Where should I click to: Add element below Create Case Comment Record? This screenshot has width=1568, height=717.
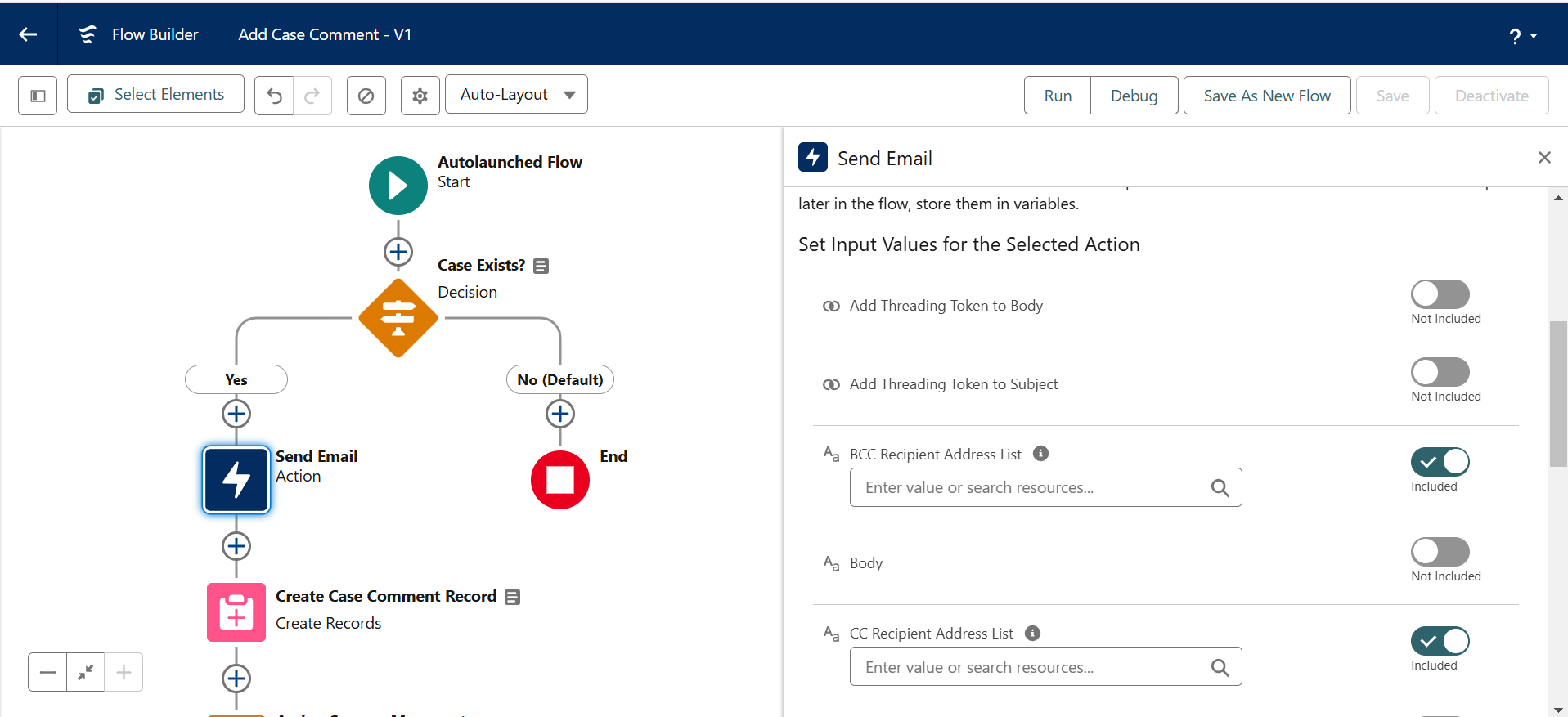point(236,679)
